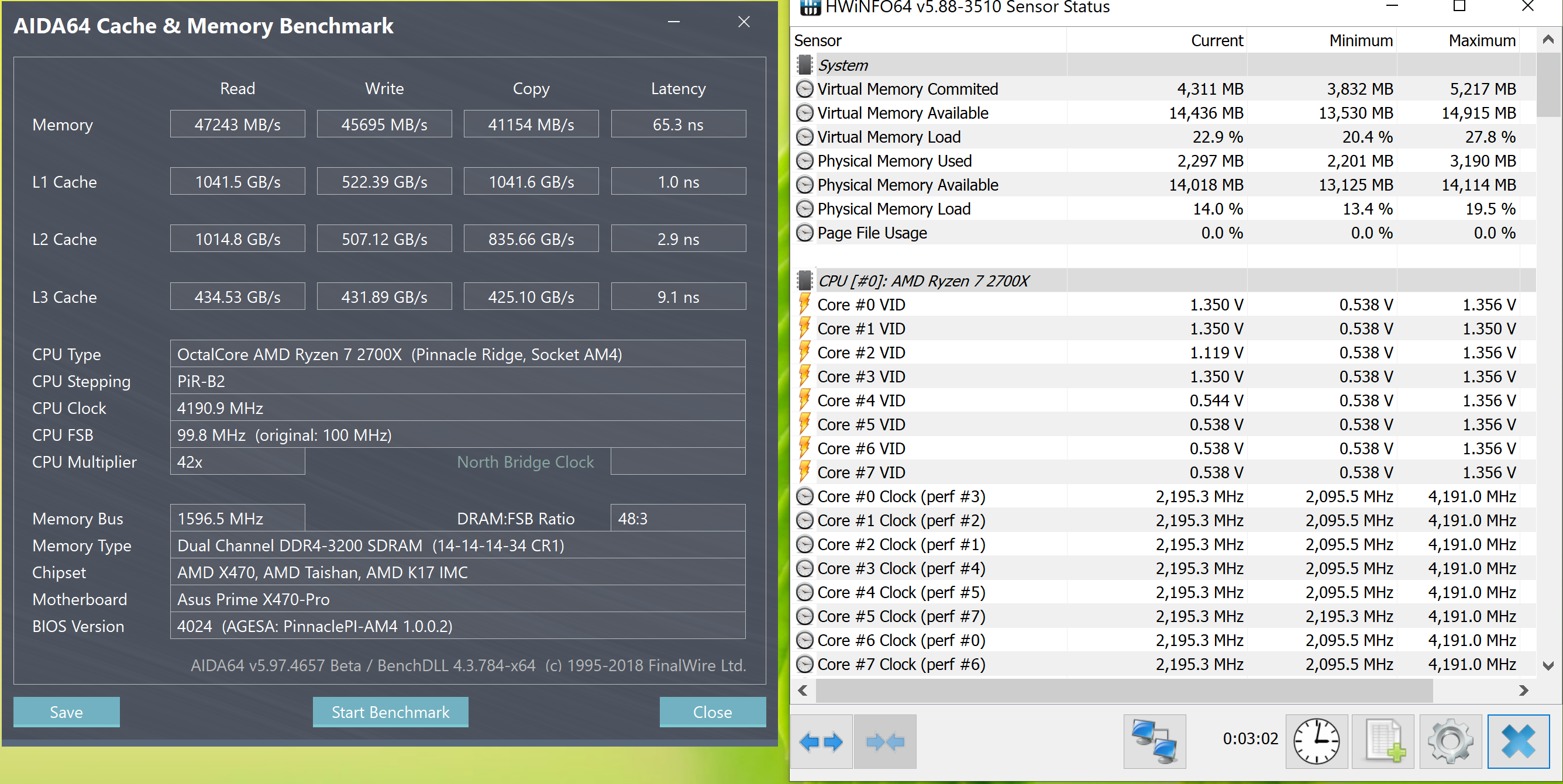Click Memory Copy value 41154 MB/s
This screenshot has width=1563, height=784.
[x=531, y=125]
